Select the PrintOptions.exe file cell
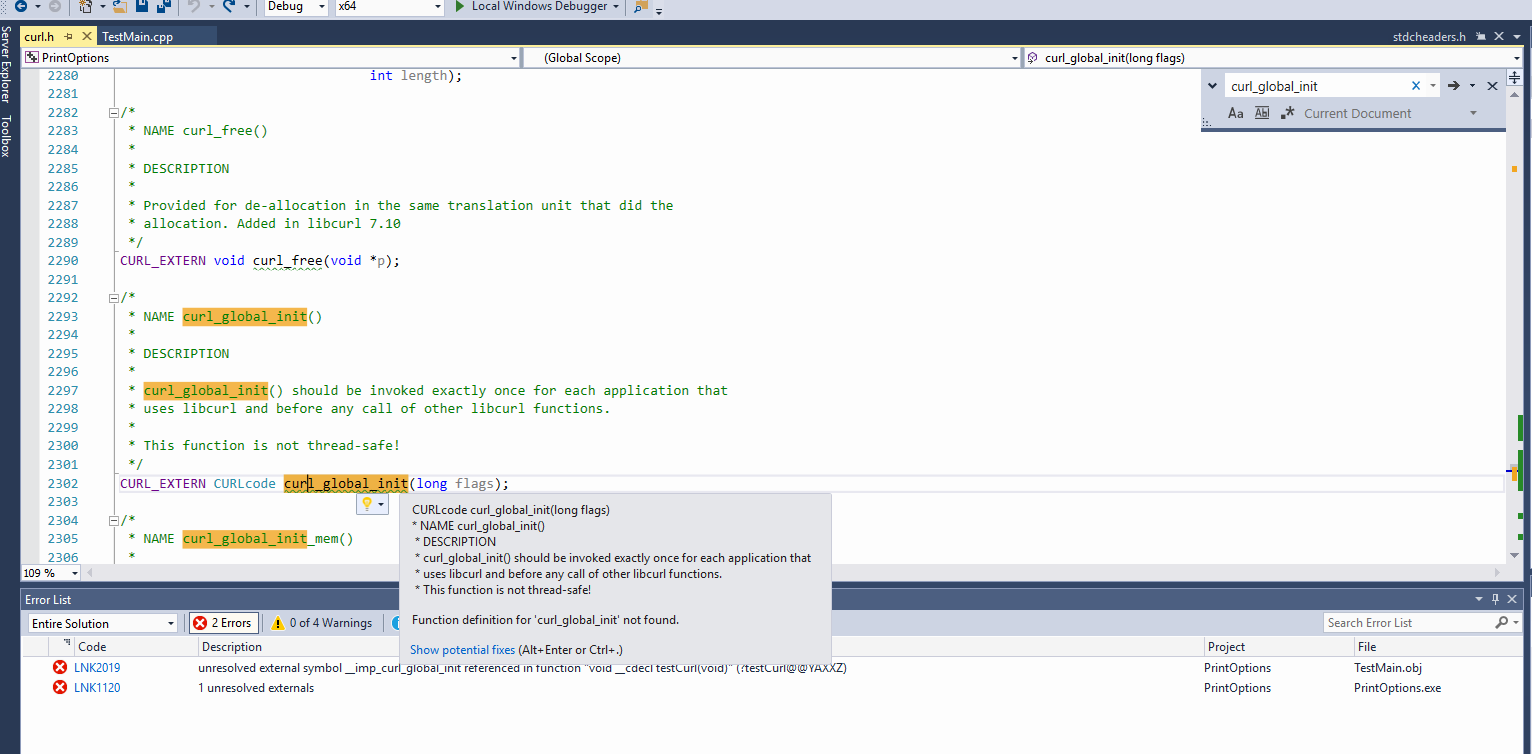Screen dimensions: 1532x754 [1398, 688]
